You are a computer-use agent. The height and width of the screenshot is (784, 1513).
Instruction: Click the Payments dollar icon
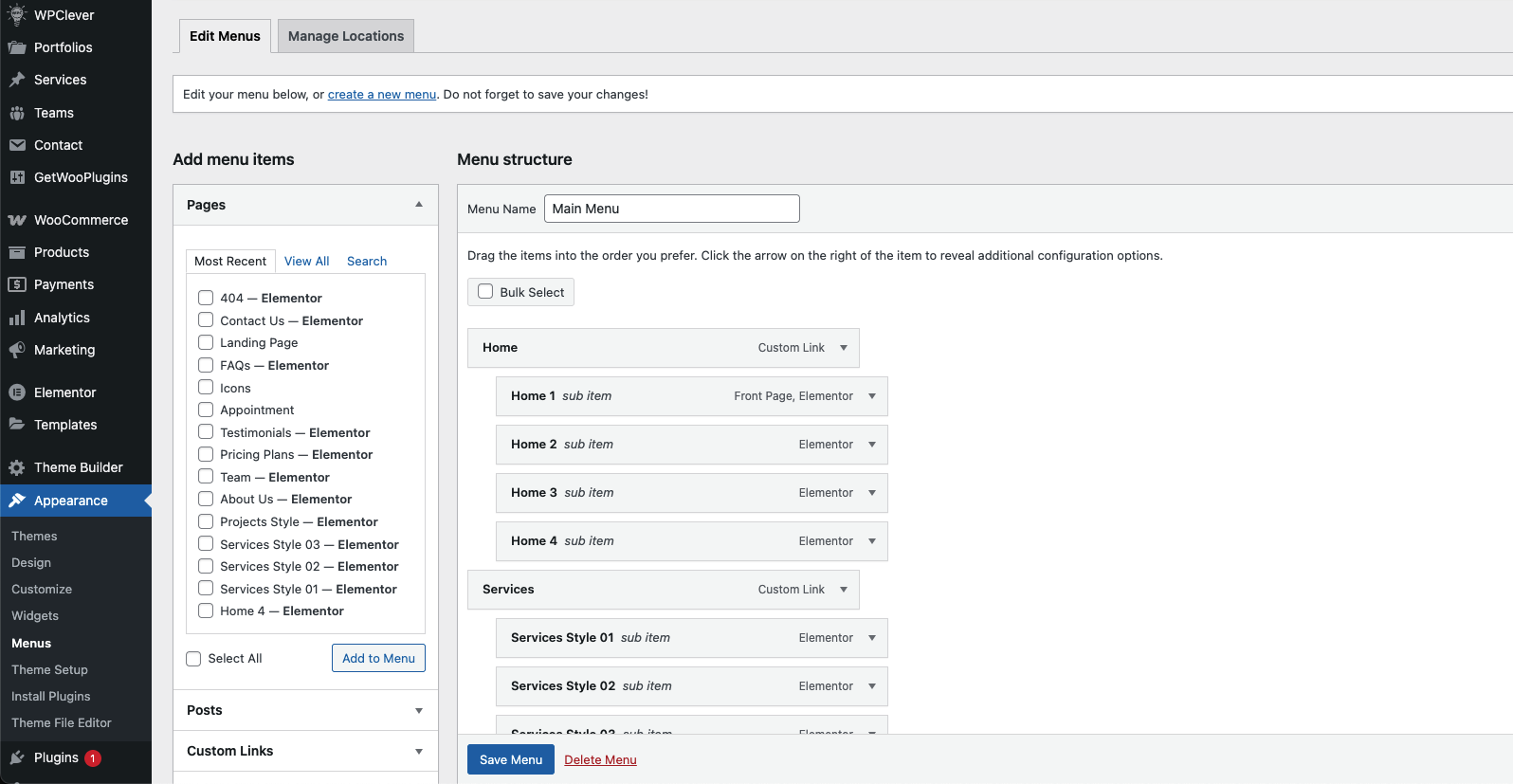[x=17, y=284]
